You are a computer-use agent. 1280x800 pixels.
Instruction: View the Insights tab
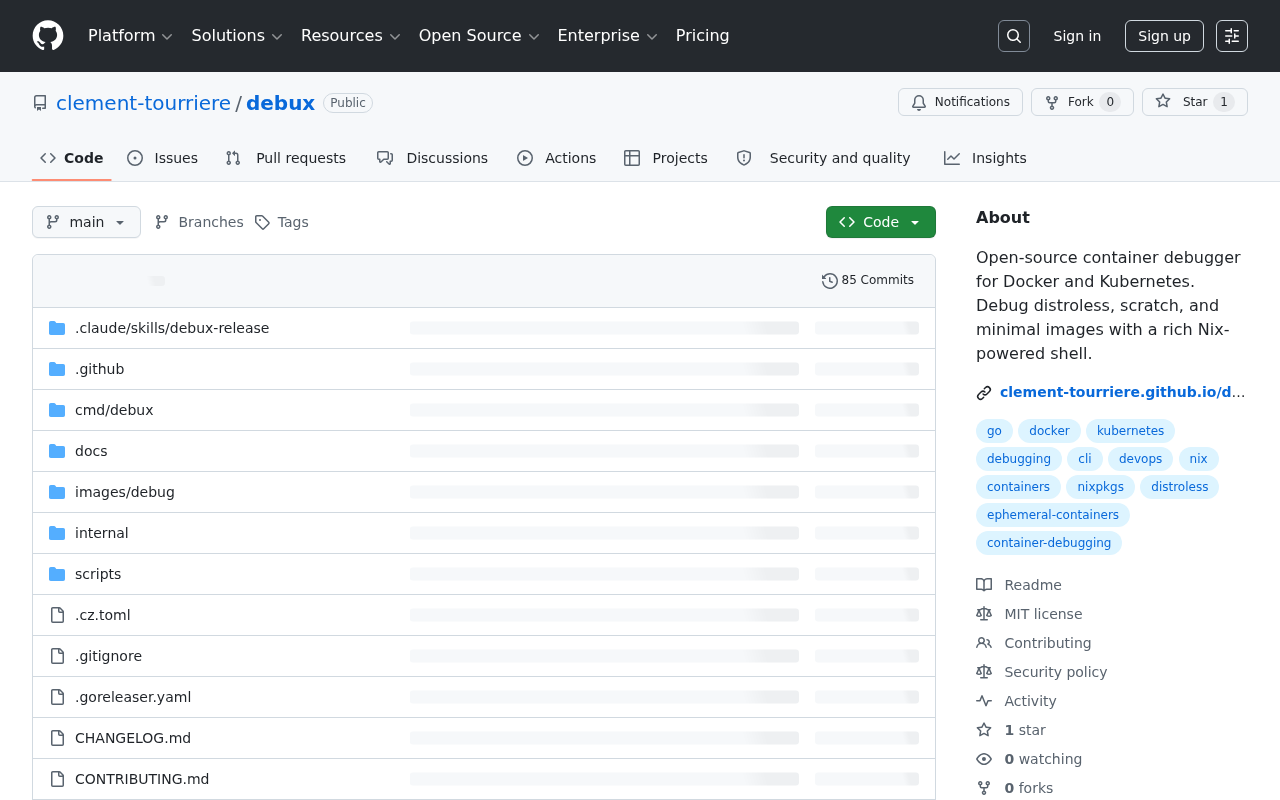(x=986, y=158)
